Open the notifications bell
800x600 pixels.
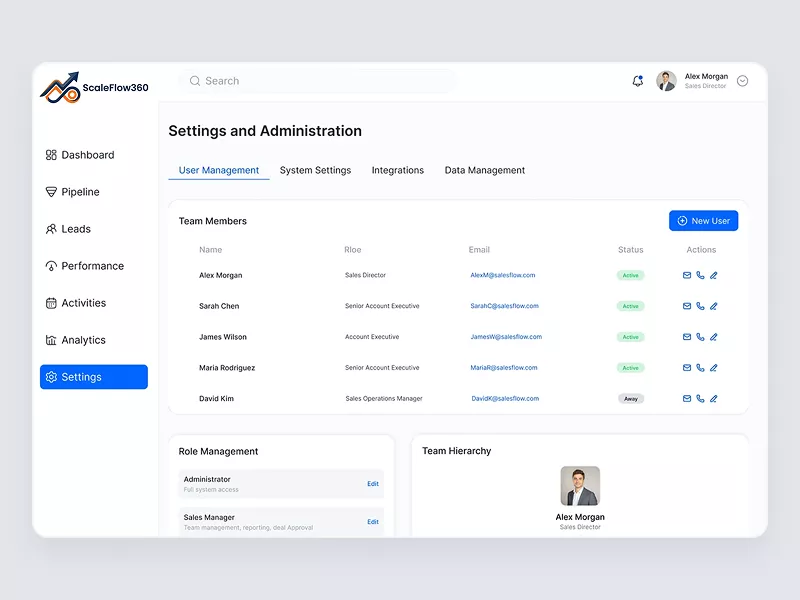pyautogui.click(x=638, y=81)
